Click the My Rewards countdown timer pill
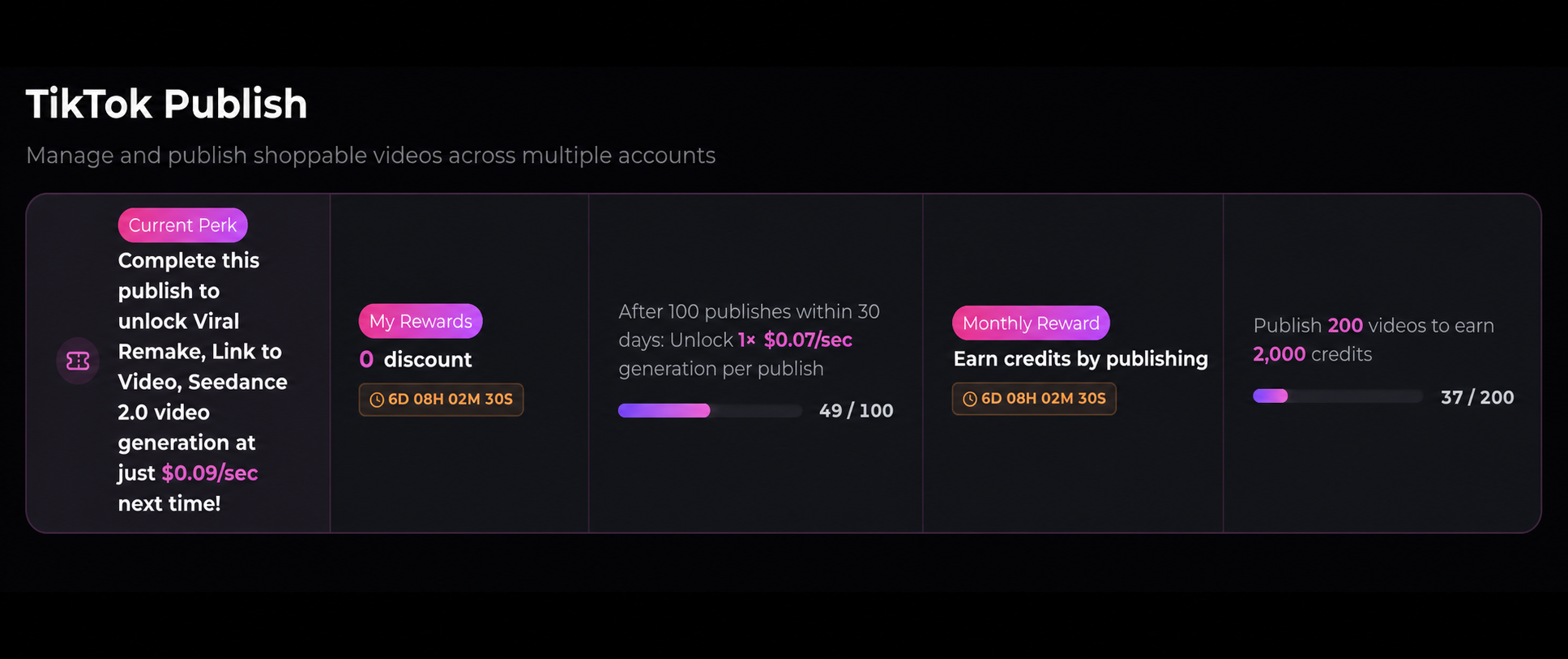This screenshot has width=1568, height=659. pyautogui.click(x=442, y=400)
